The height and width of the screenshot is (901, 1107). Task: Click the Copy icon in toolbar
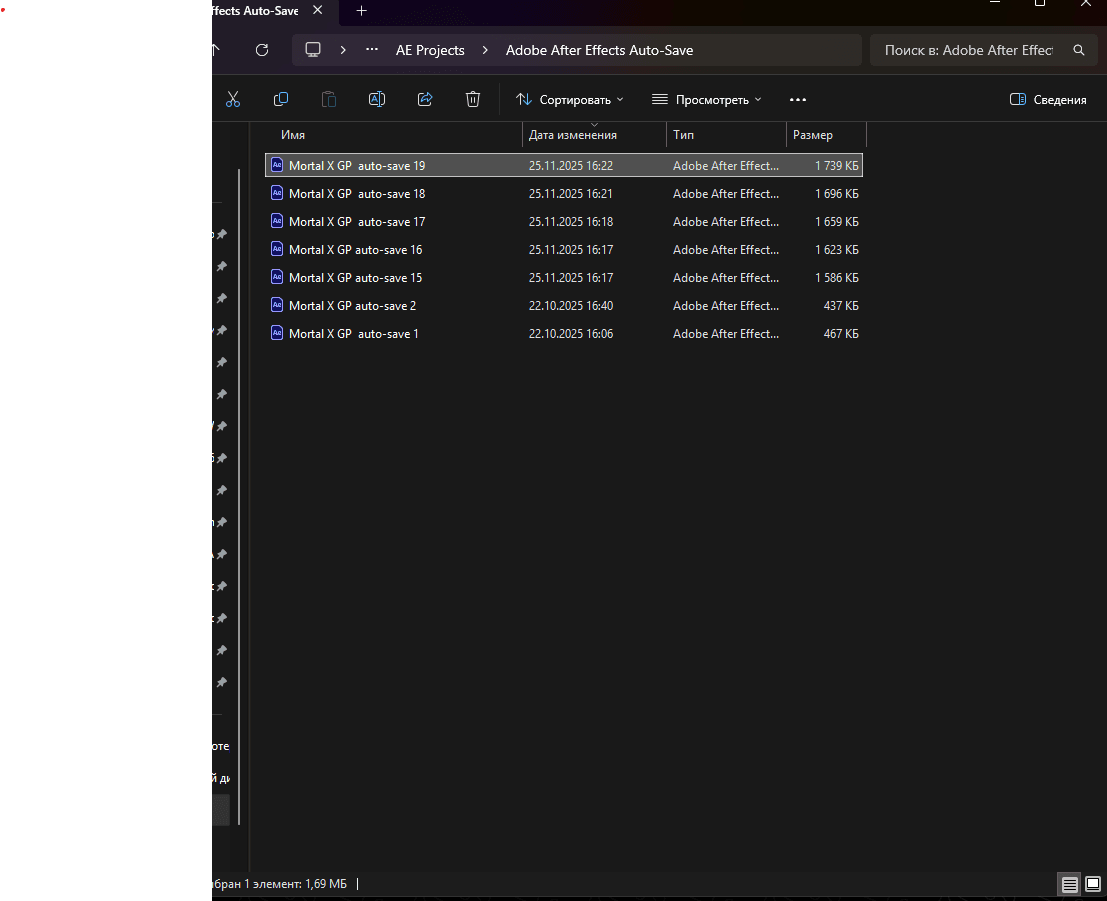coord(281,99)
